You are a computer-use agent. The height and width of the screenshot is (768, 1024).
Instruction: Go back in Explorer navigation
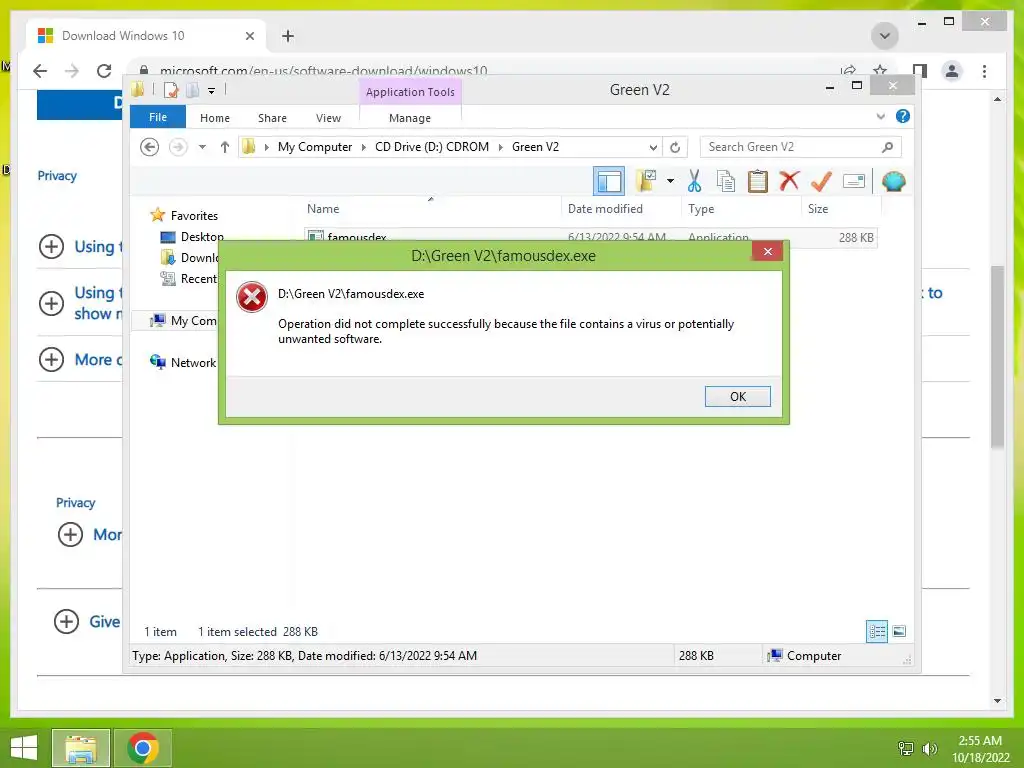click(x=150, y=147)
